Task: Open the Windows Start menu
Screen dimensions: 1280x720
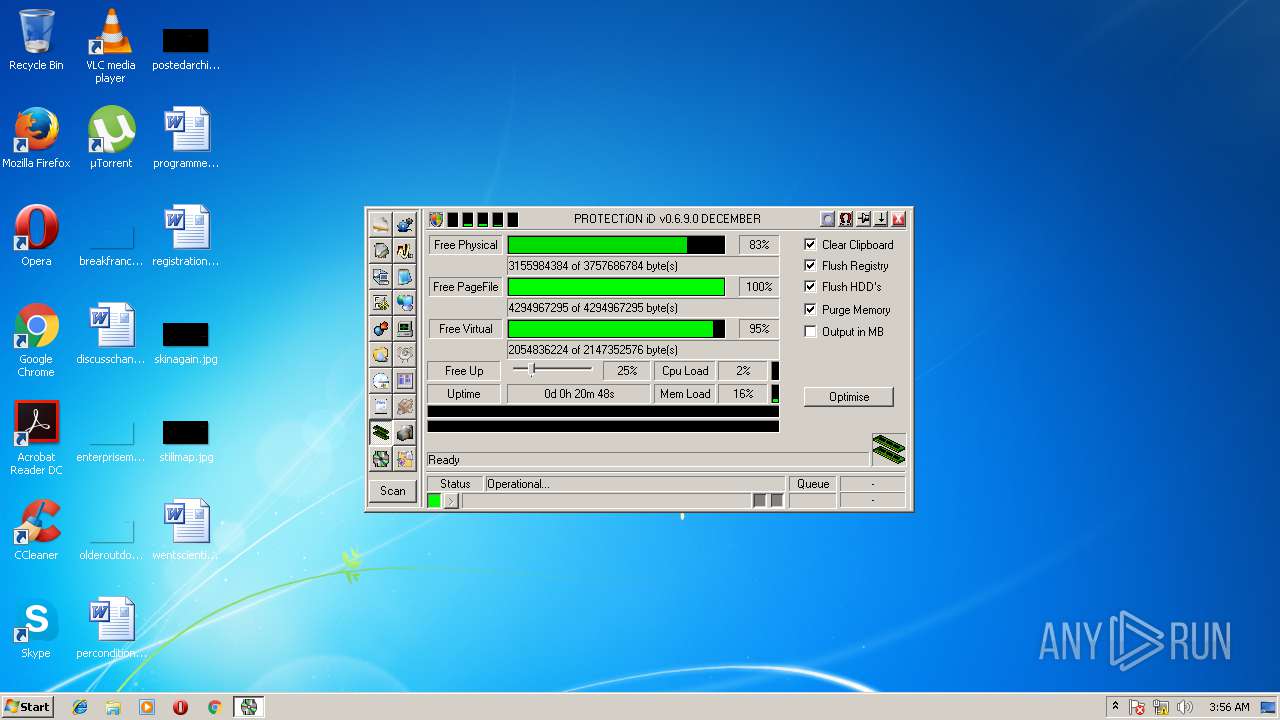Action: click(x=27, y=706)
